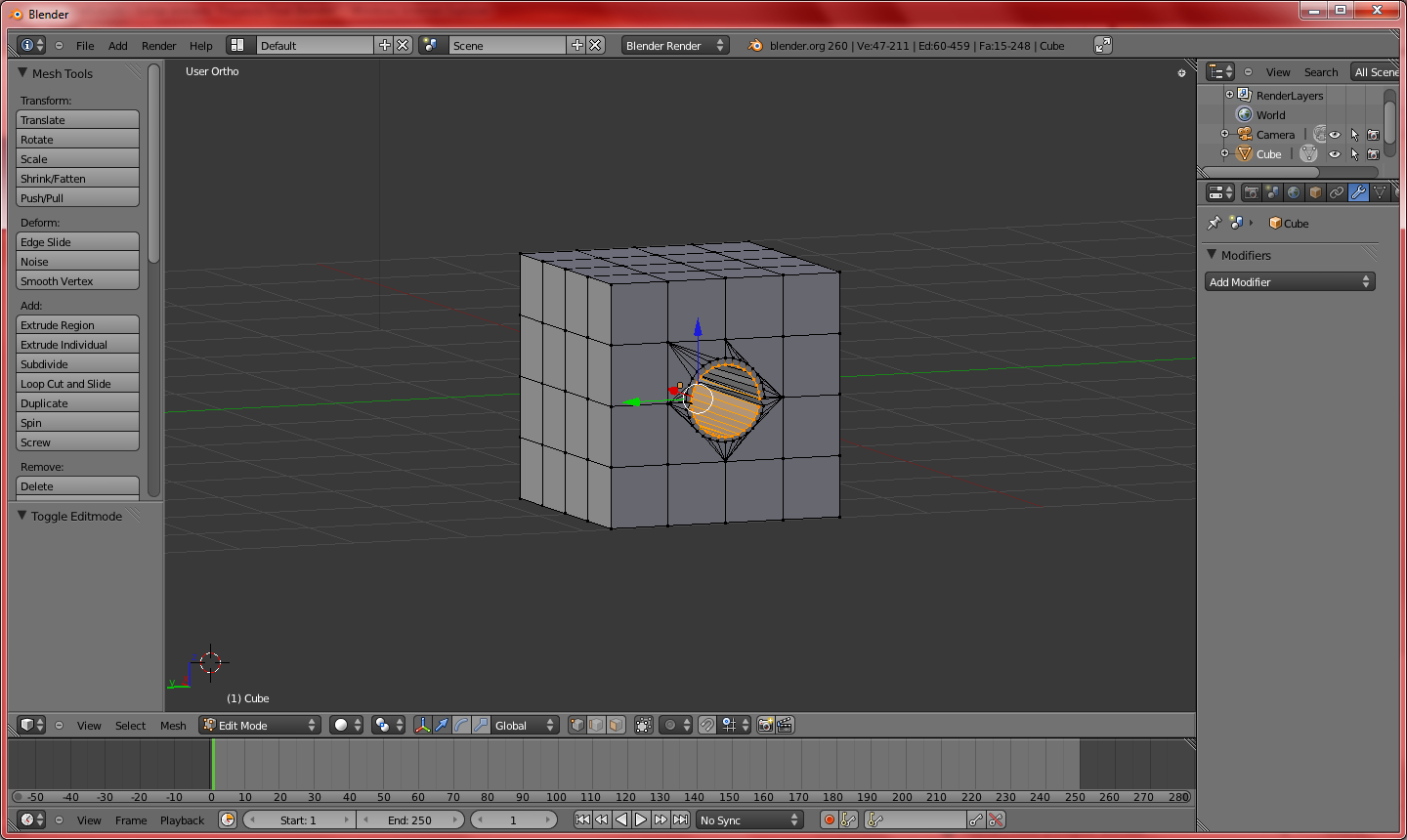
Task: Toggle Cube visibility eye in outliner
Action: [x=1334, y=154]
